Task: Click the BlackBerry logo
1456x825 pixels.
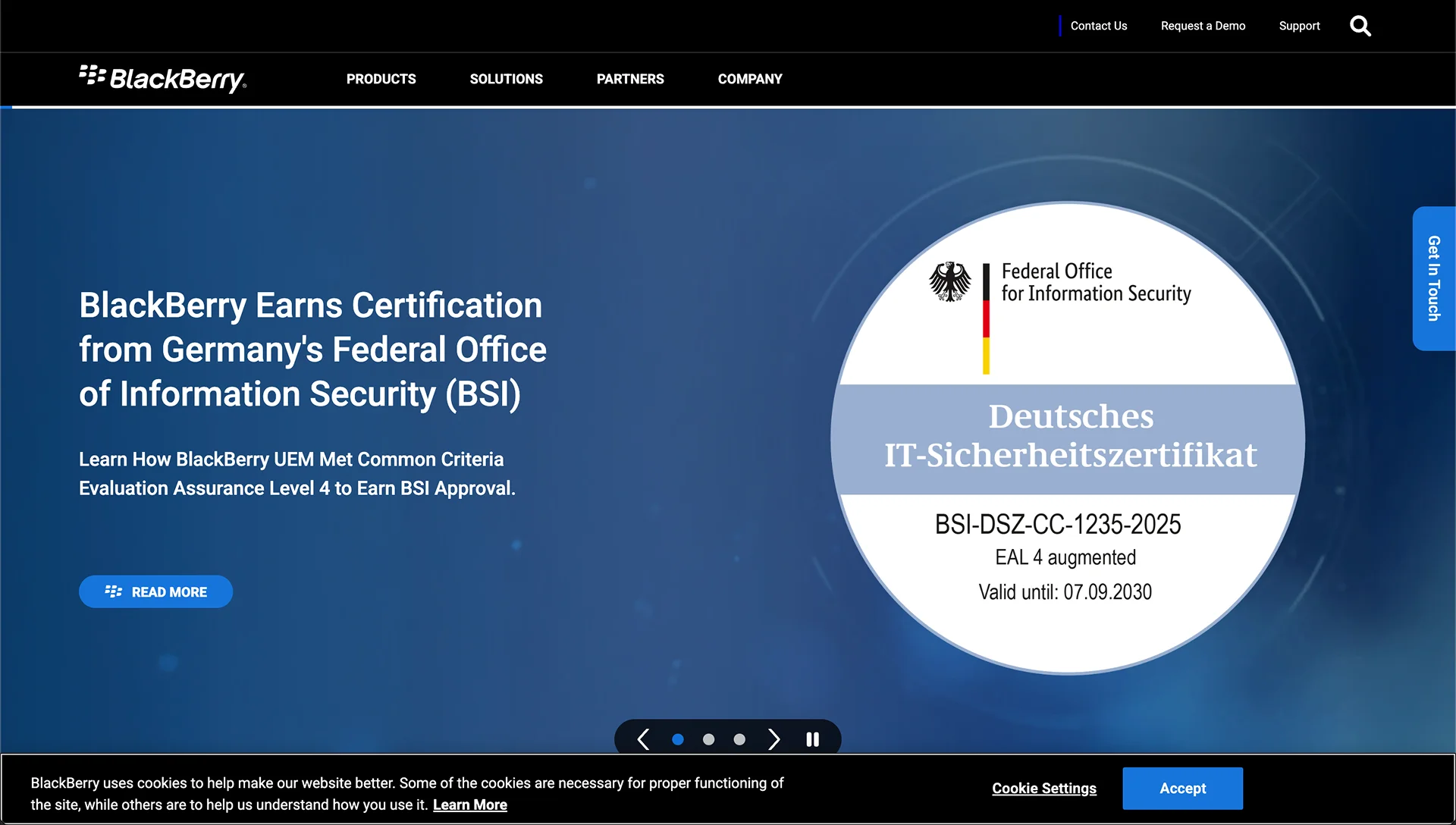Action: click(x=162, y=80)
